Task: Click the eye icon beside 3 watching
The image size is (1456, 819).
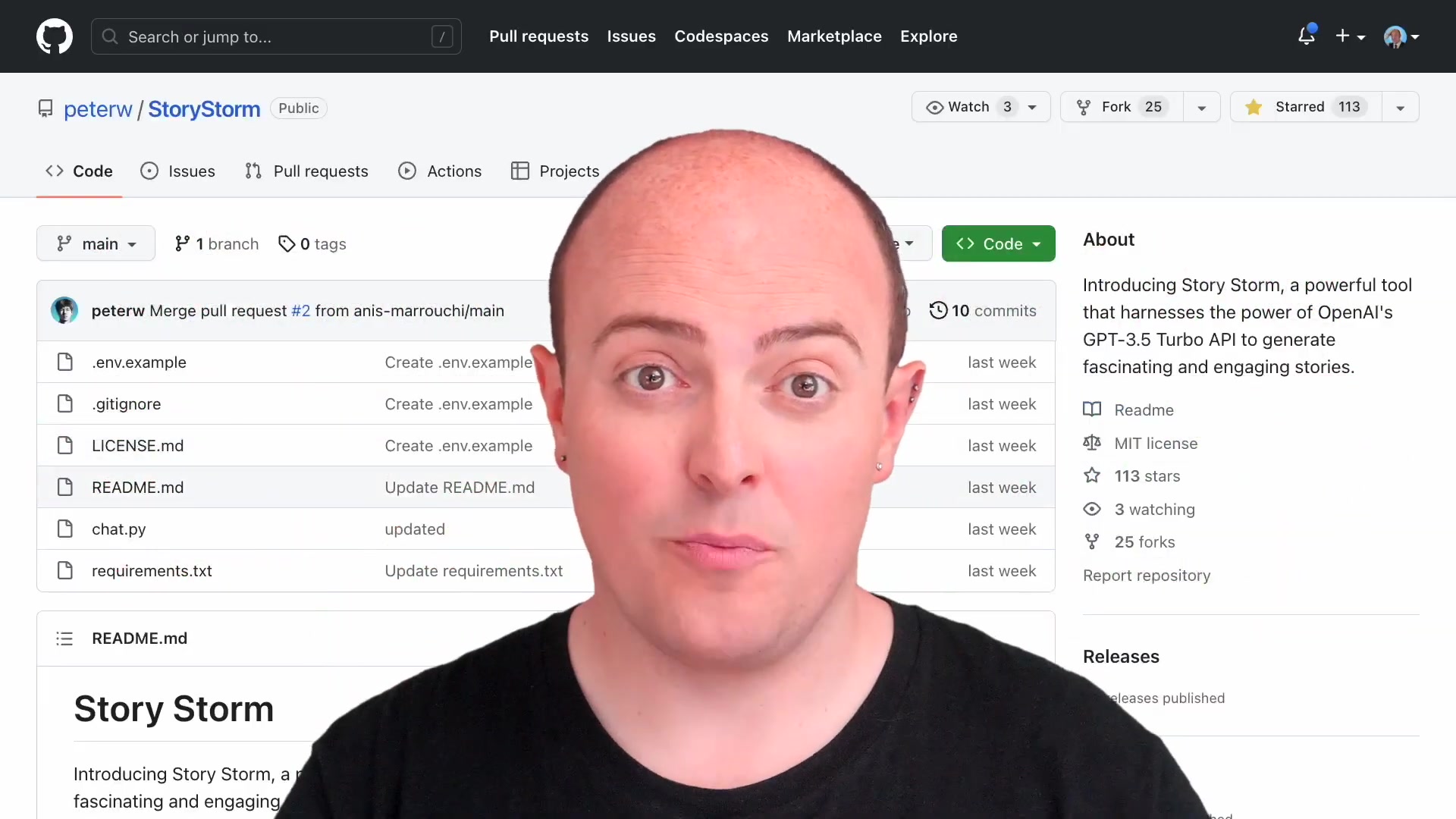Action: pos(1092,509)
